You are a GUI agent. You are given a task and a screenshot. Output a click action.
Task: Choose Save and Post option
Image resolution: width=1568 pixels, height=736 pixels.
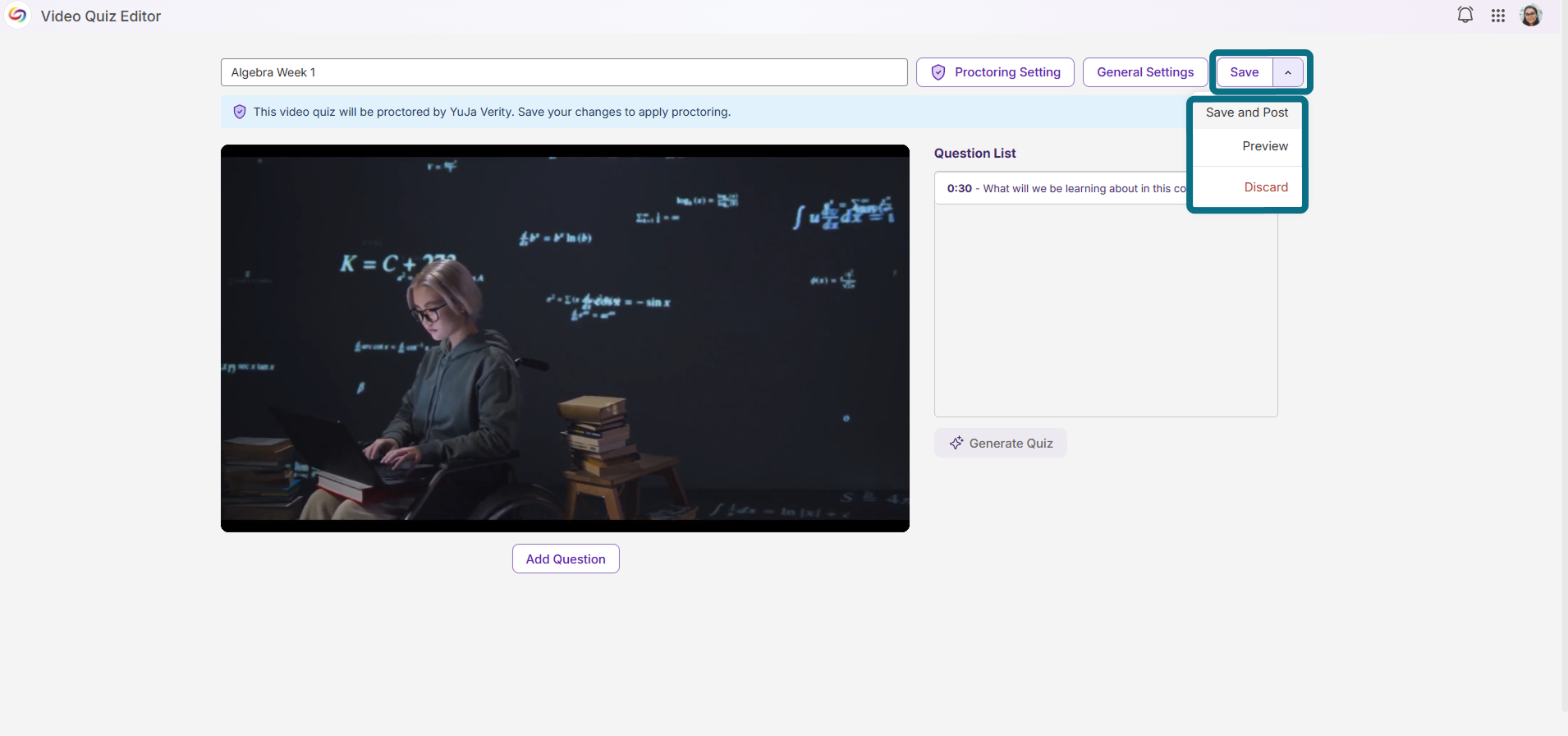tap(1247, 113)
